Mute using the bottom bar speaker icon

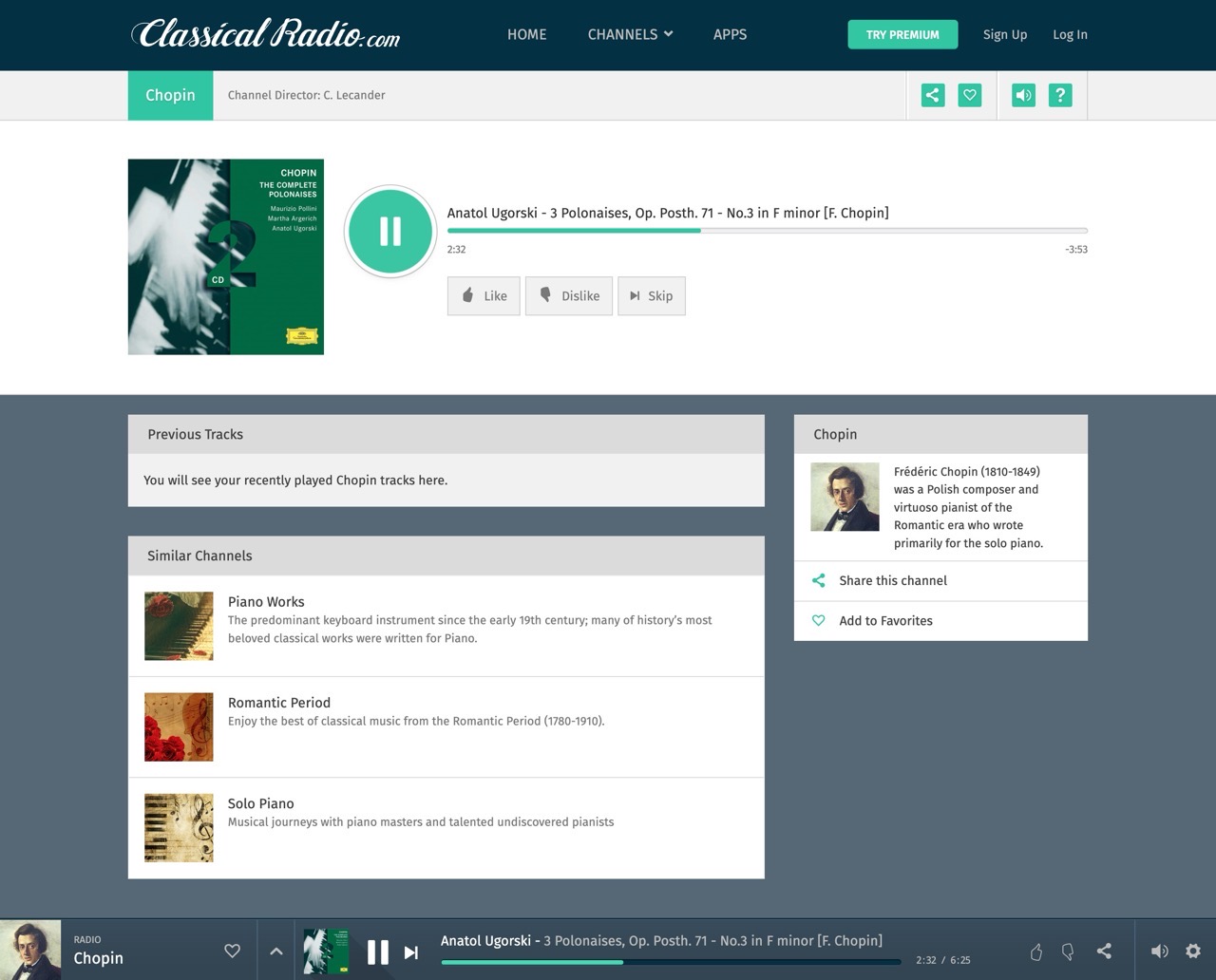tap(1159, 951)
